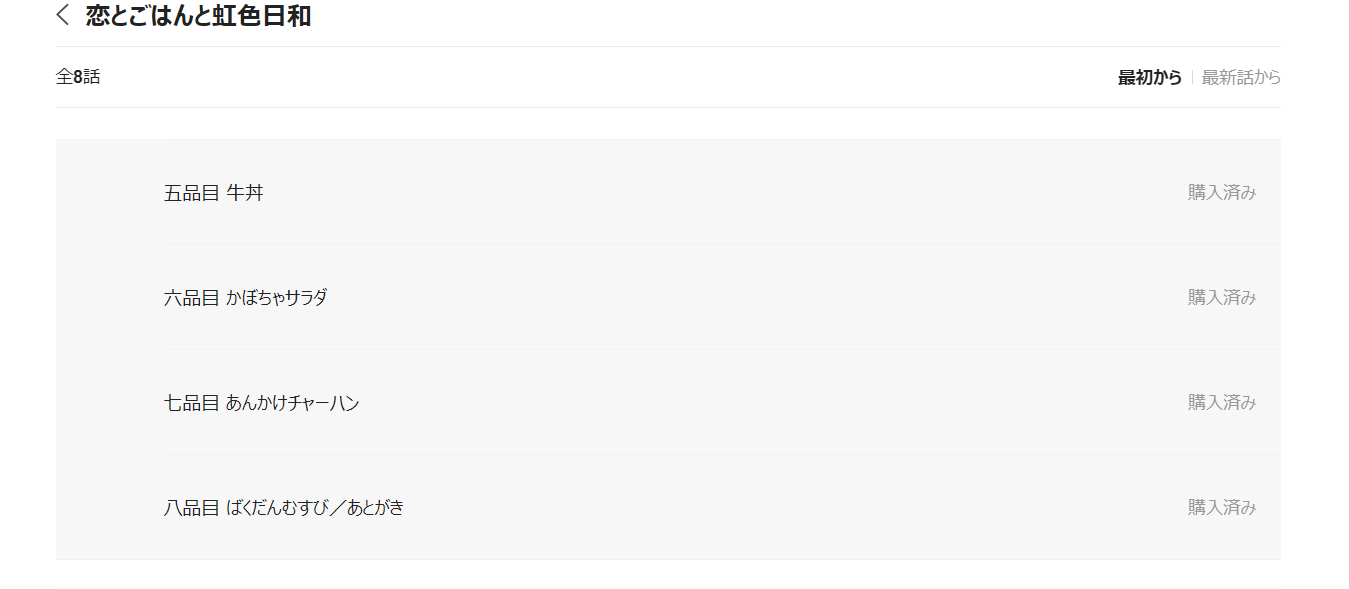Click the empty middle of the あんかけチャーハン row
Image resolution: width=1349 pixels, height=589 pixels.
point(700,403)
